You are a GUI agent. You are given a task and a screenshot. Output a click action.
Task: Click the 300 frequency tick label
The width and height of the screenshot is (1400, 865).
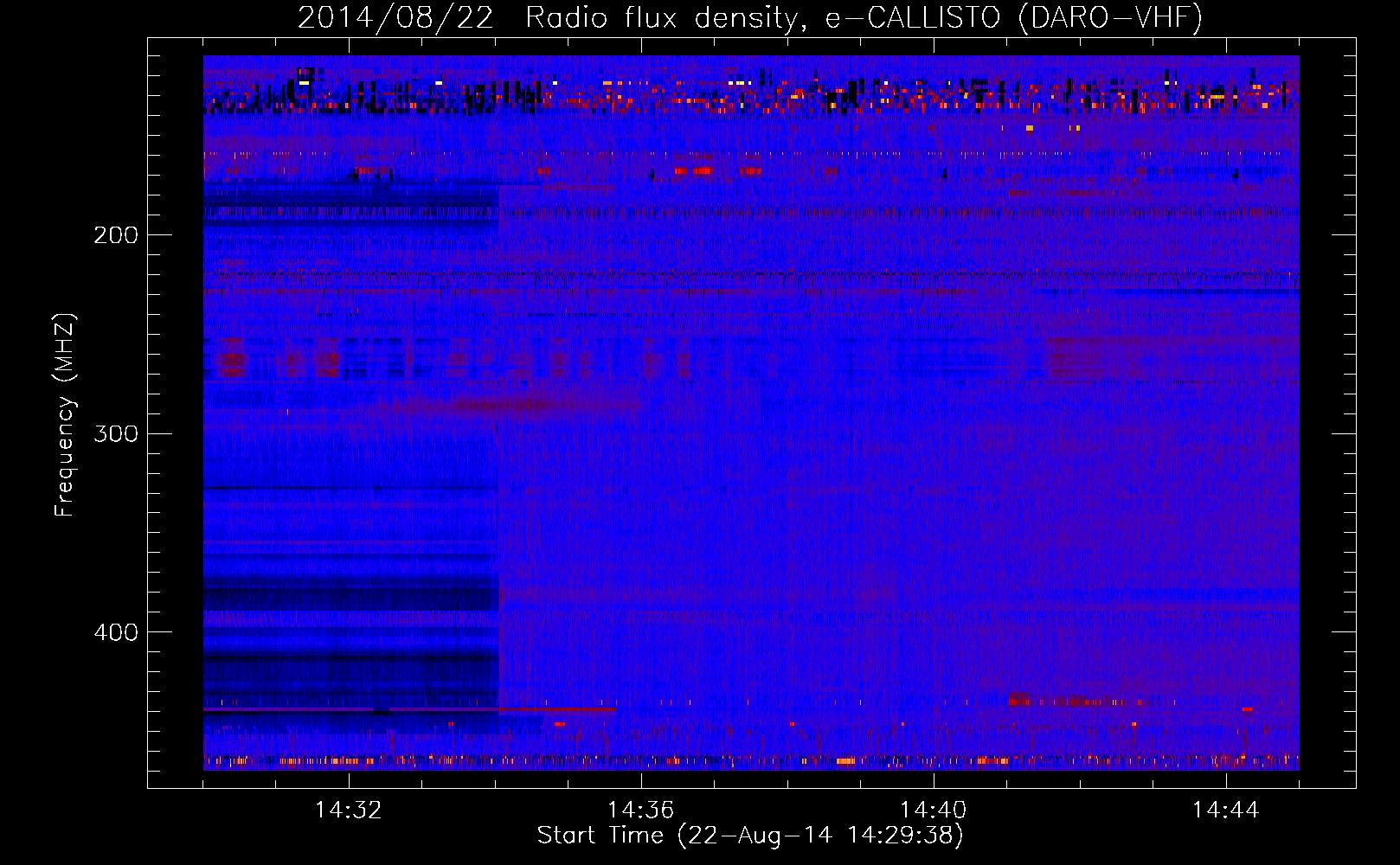[x=116, y=433]
